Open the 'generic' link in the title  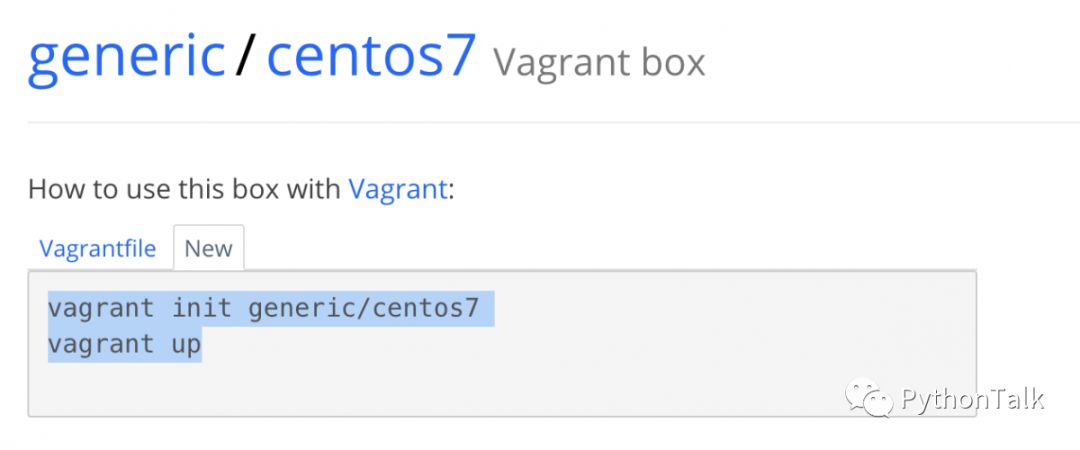(x=126, y=55)
